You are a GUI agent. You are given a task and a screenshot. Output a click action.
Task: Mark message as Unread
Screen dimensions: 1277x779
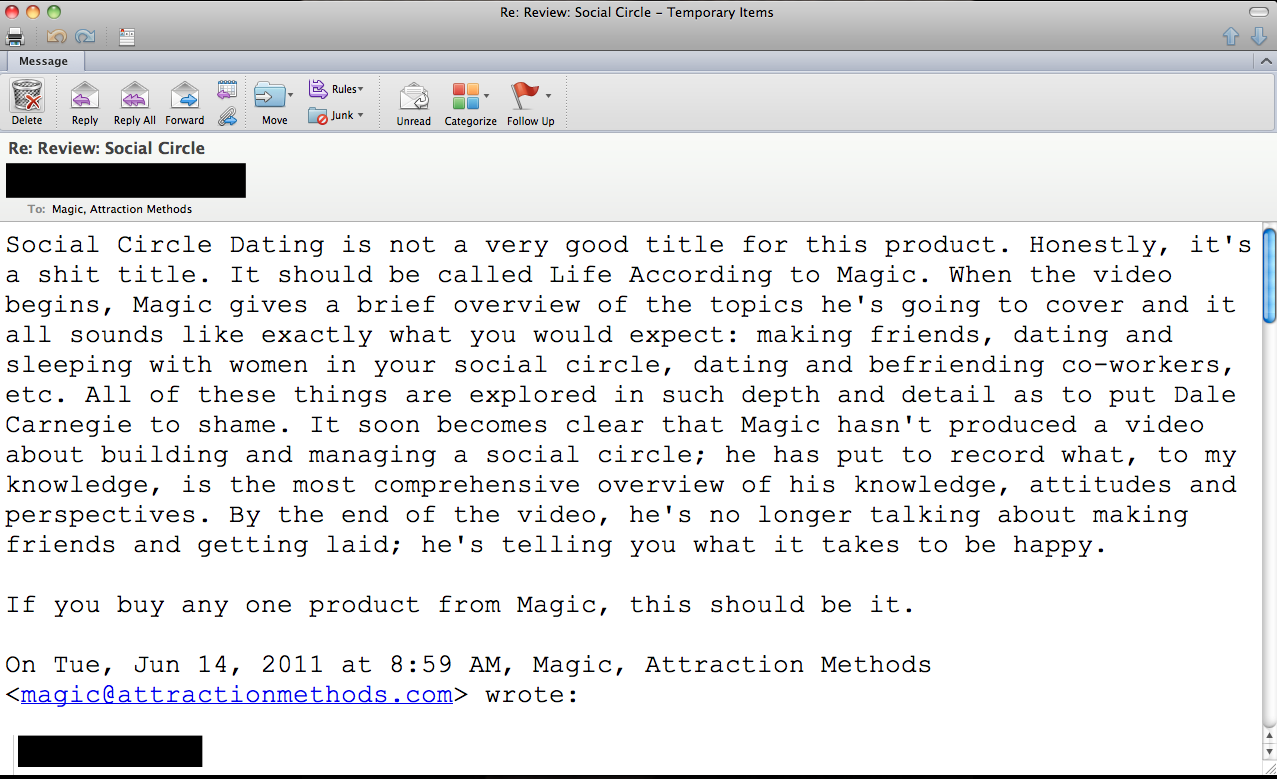(x=413, y=103)
